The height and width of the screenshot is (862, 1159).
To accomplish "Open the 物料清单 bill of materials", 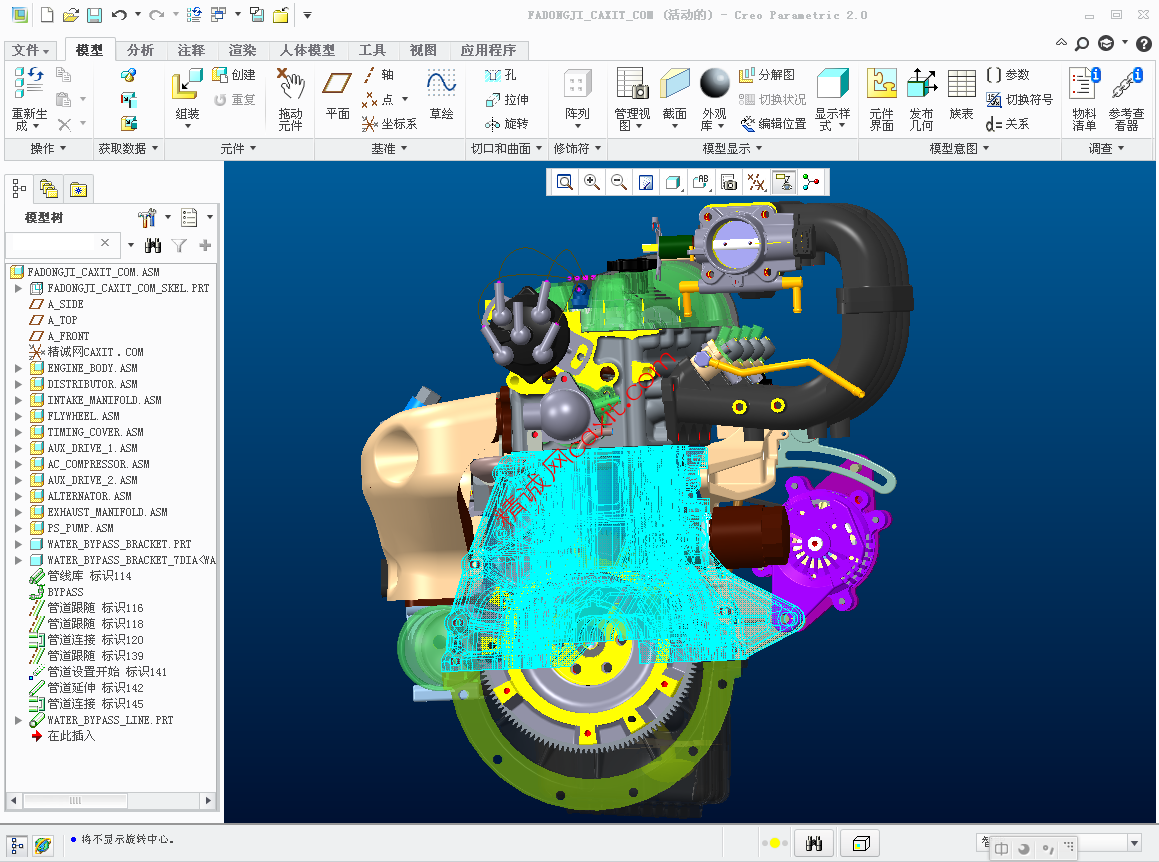I will point(1084,99).
